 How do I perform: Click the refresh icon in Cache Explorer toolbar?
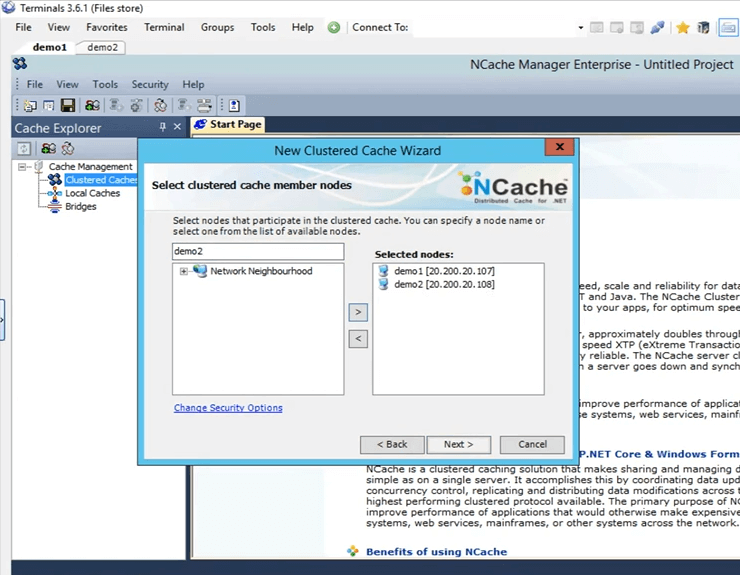pyautogui.click(x=24, y=149)
